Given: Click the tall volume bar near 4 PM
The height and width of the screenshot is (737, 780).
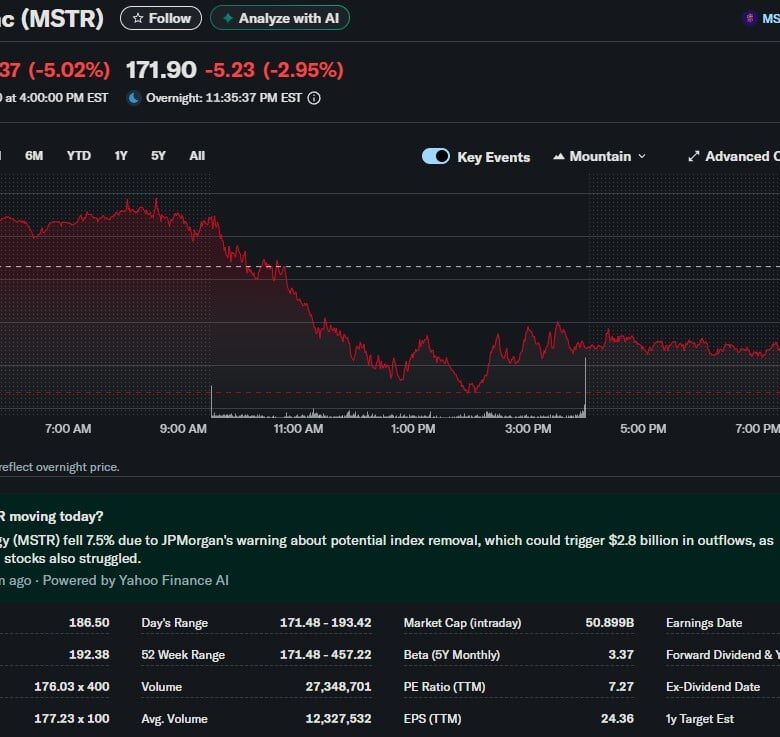Looking at the screenshot, I should click(x=584, y=390).
